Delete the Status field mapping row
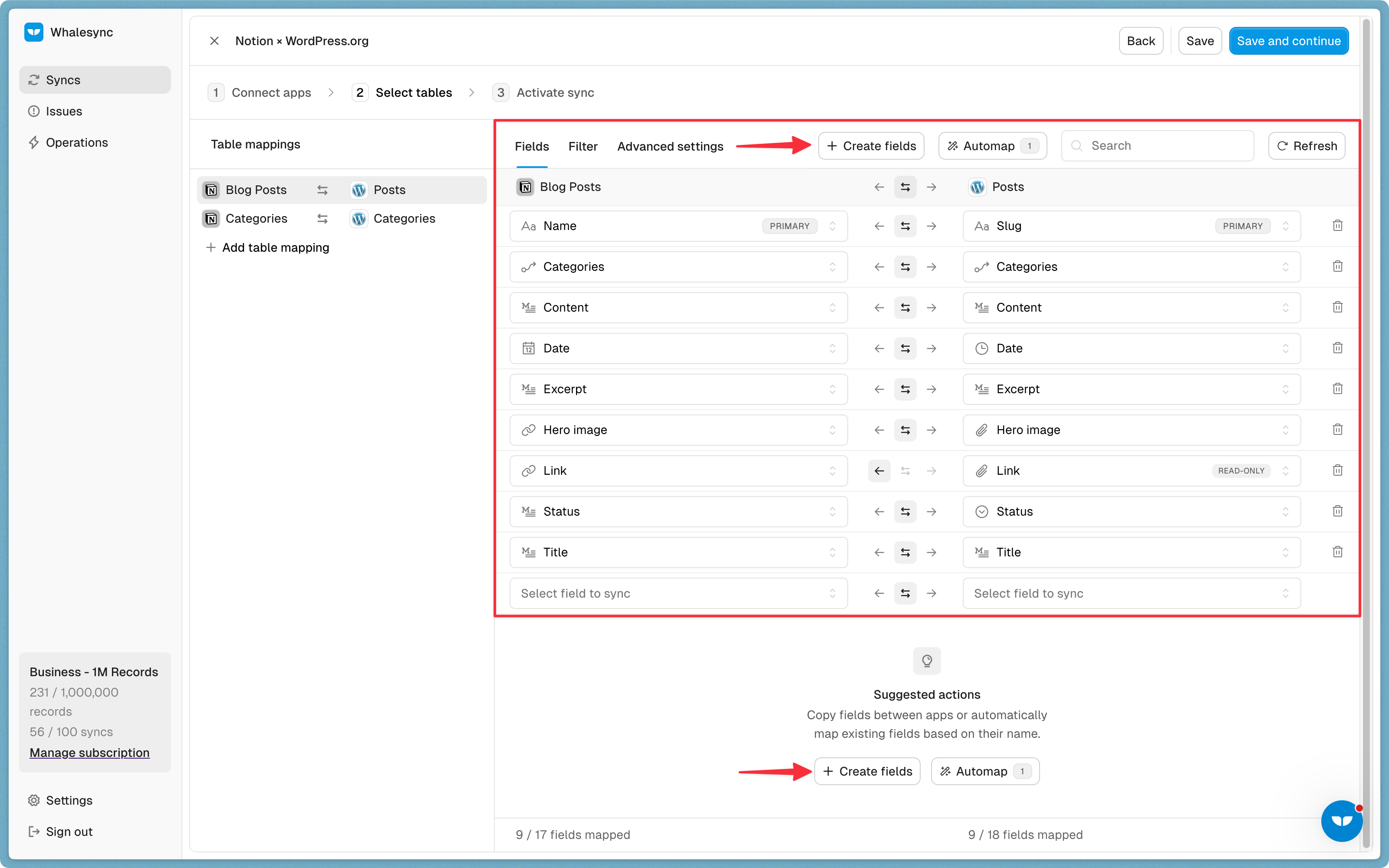1389x868 pixels. pyautogui.click(x=1337, y=511)
